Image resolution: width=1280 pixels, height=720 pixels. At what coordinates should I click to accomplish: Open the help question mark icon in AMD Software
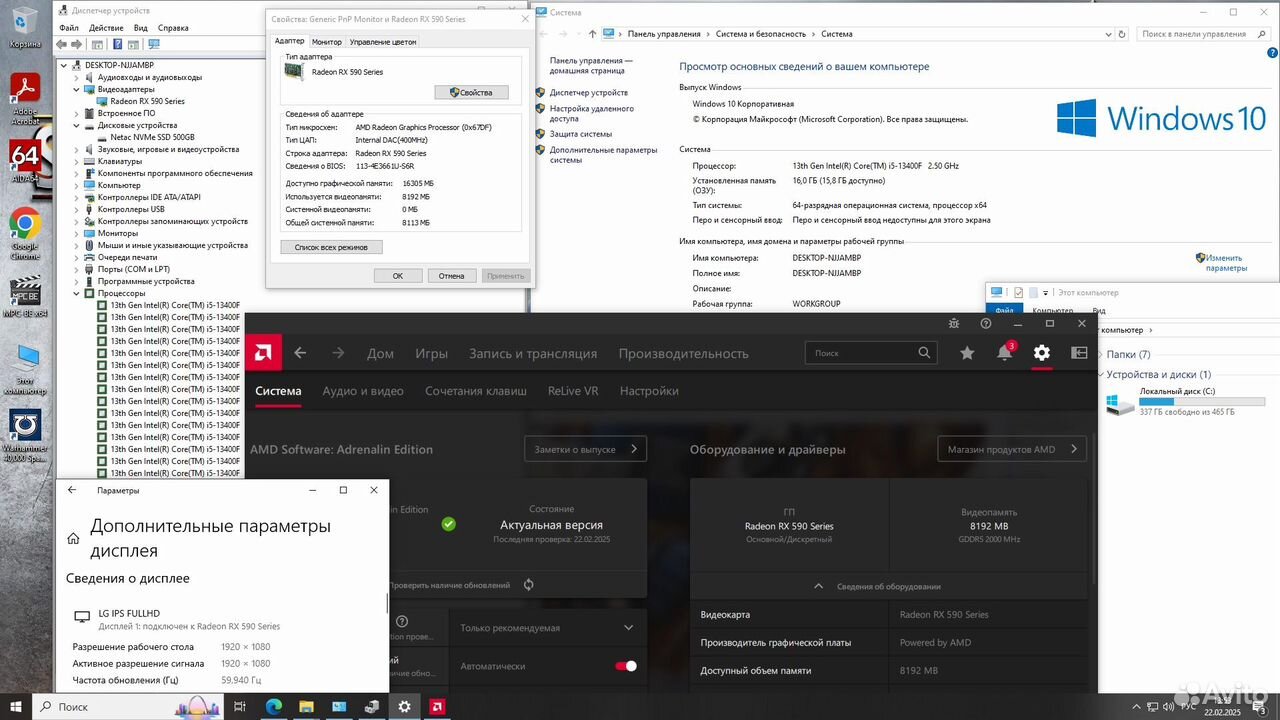click(x=986, y=324)
